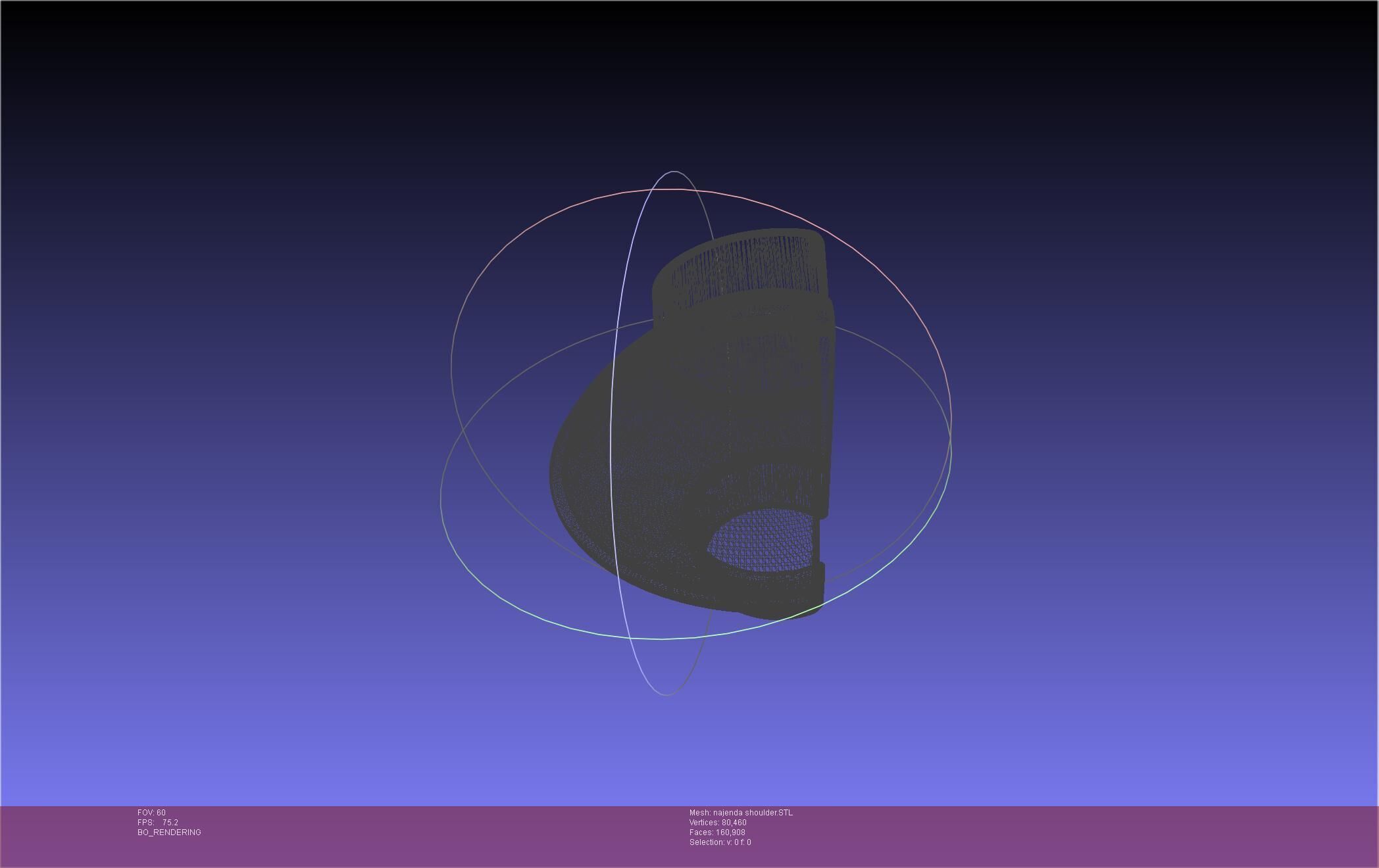The width and height of the screenshot is (1379, 868).
Task: Click the notch on the model's lower right
Action: [x=822, y=541]
